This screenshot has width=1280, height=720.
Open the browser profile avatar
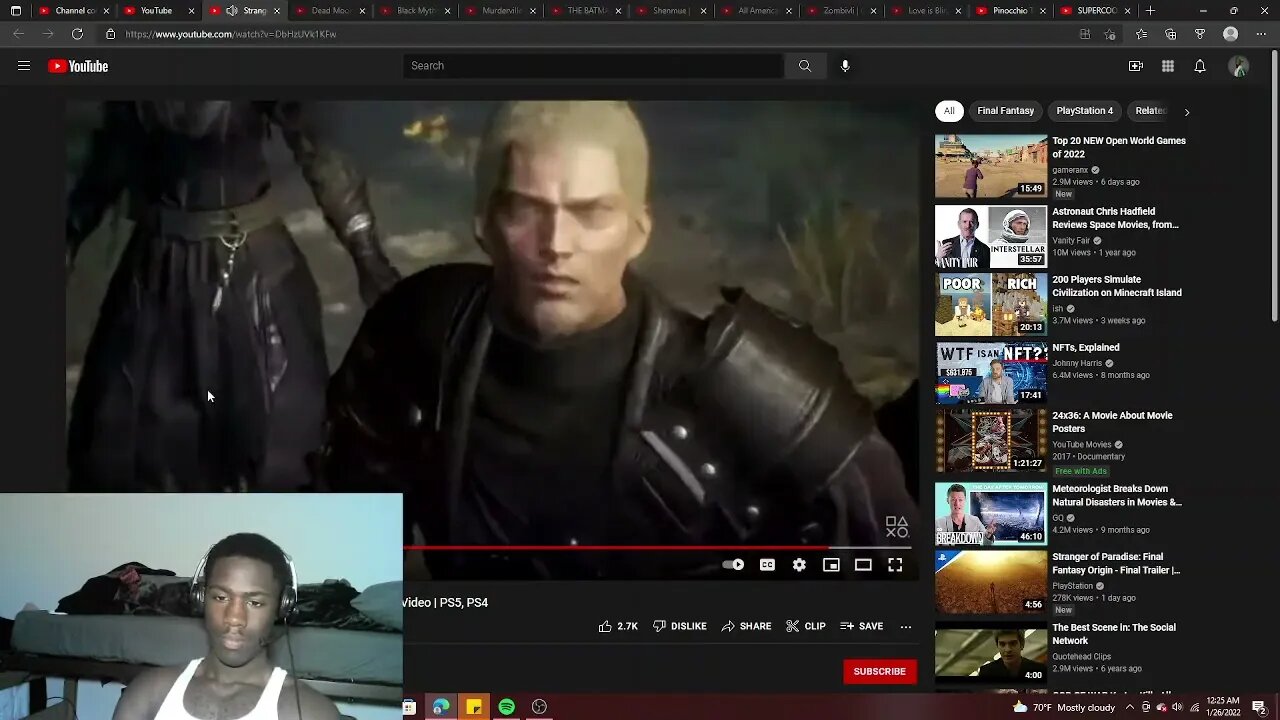(x=1231, y=34)
